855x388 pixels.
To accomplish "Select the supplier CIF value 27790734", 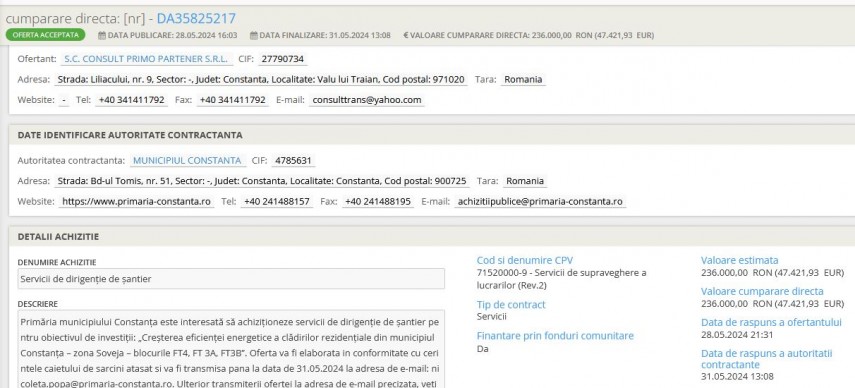I will click(282, 59).
